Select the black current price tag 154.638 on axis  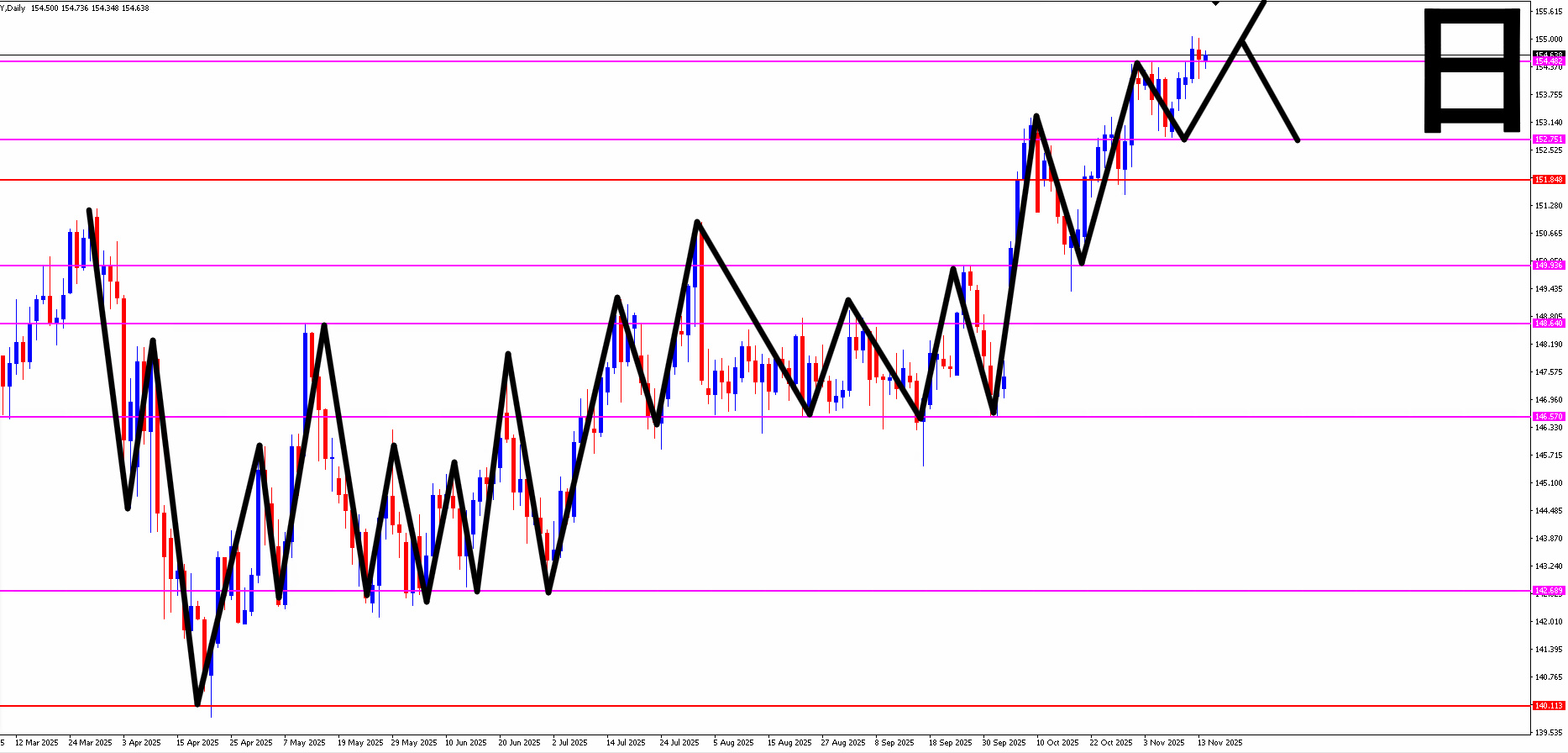coord(1549,55)
